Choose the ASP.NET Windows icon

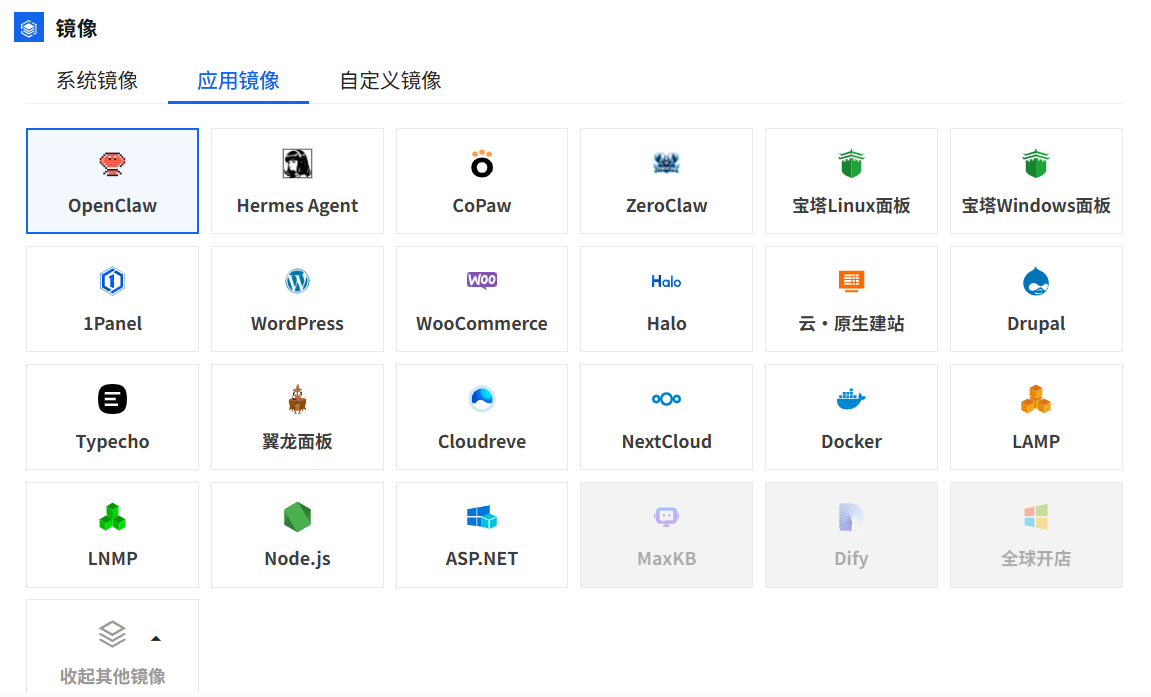(x=482, y=517)
